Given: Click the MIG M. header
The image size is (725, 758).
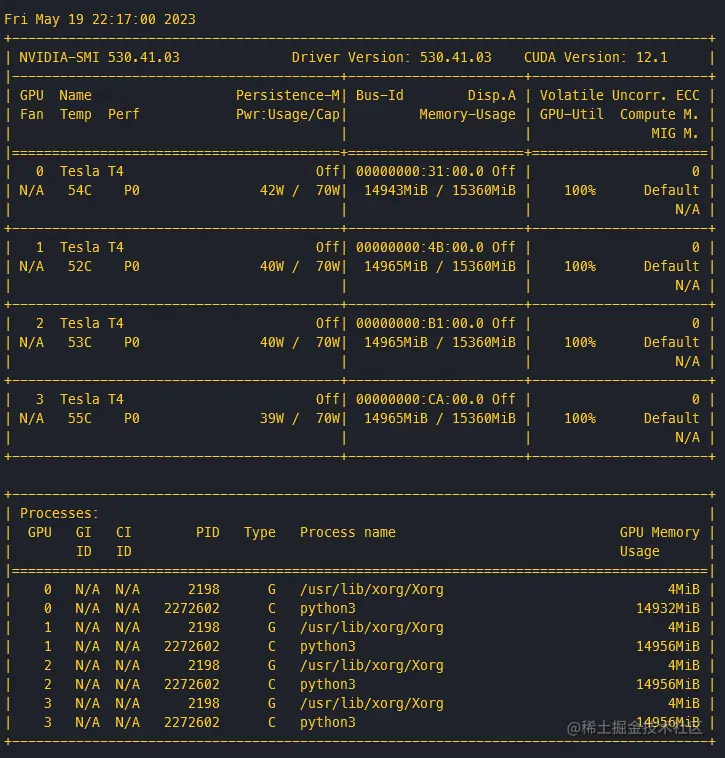Looking at the screenshot, I should pos(675,133).
